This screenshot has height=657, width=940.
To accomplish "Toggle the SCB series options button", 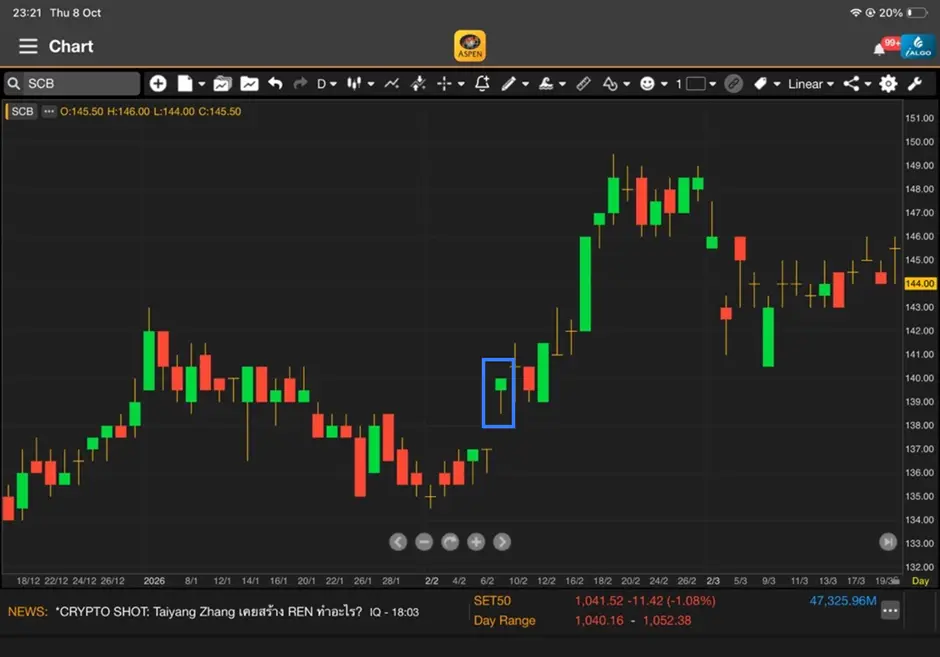I will tap(49, 111).
